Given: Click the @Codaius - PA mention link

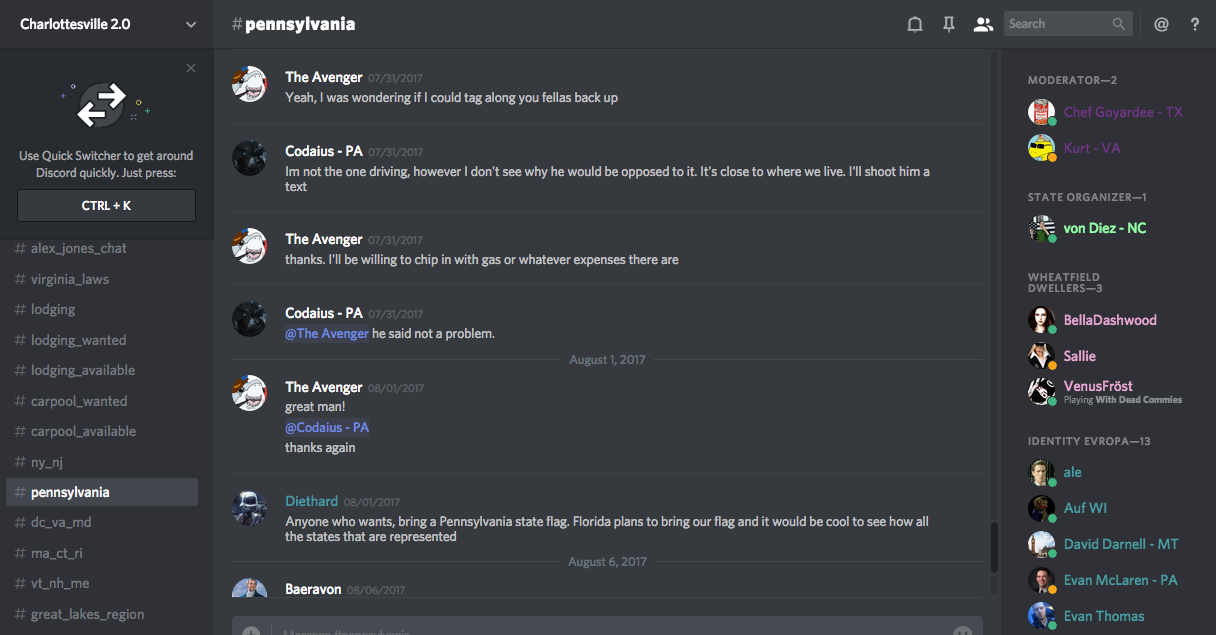Looking at the screenshot, I should click(x=327, y=427).
